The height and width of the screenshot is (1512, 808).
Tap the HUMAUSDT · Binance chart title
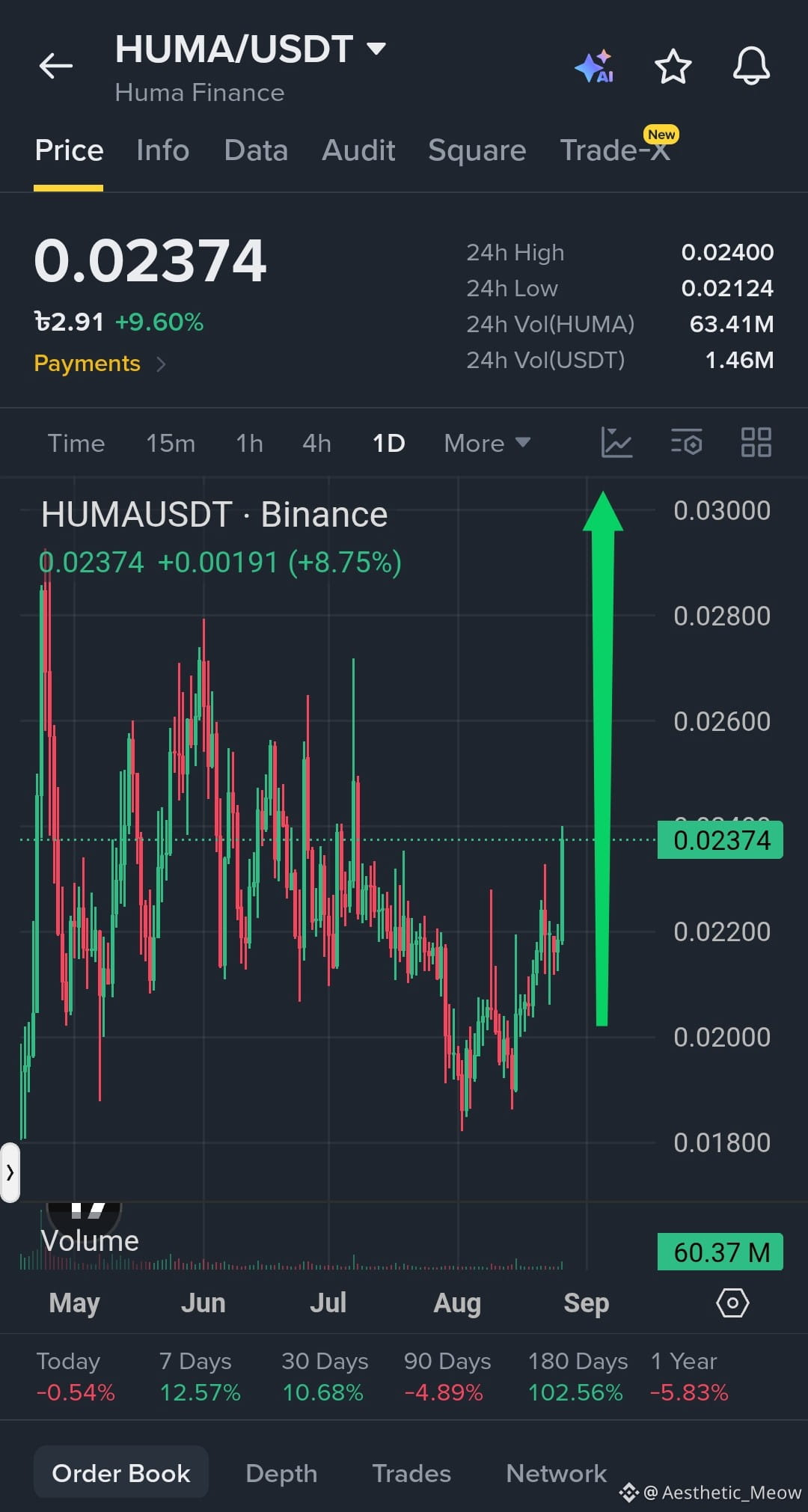[x=215, y=515]
